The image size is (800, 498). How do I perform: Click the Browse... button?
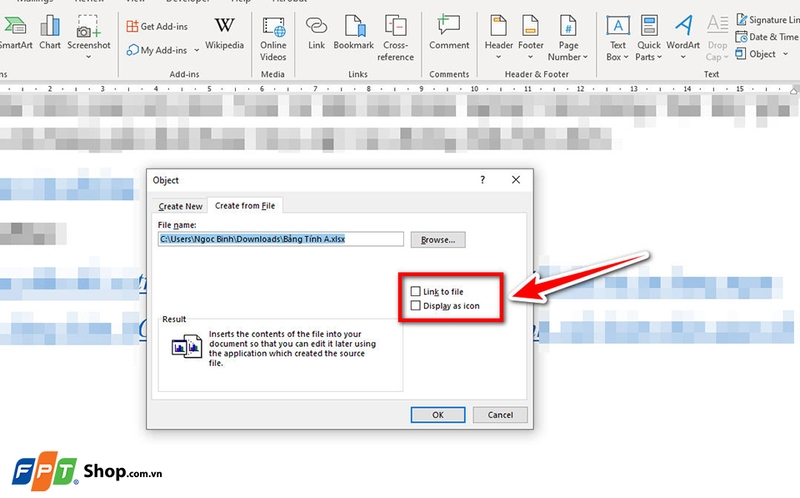click(x=438, y=240)
